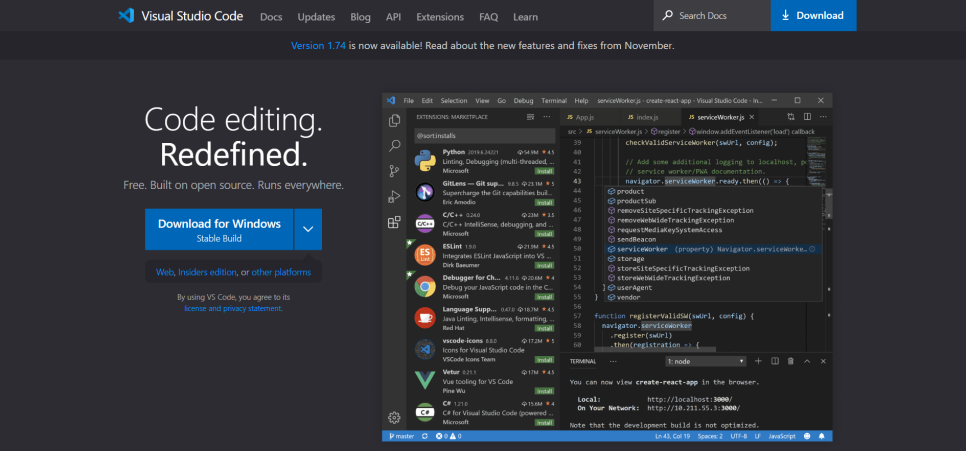Open the Web link below the download button

coord(165,272)
